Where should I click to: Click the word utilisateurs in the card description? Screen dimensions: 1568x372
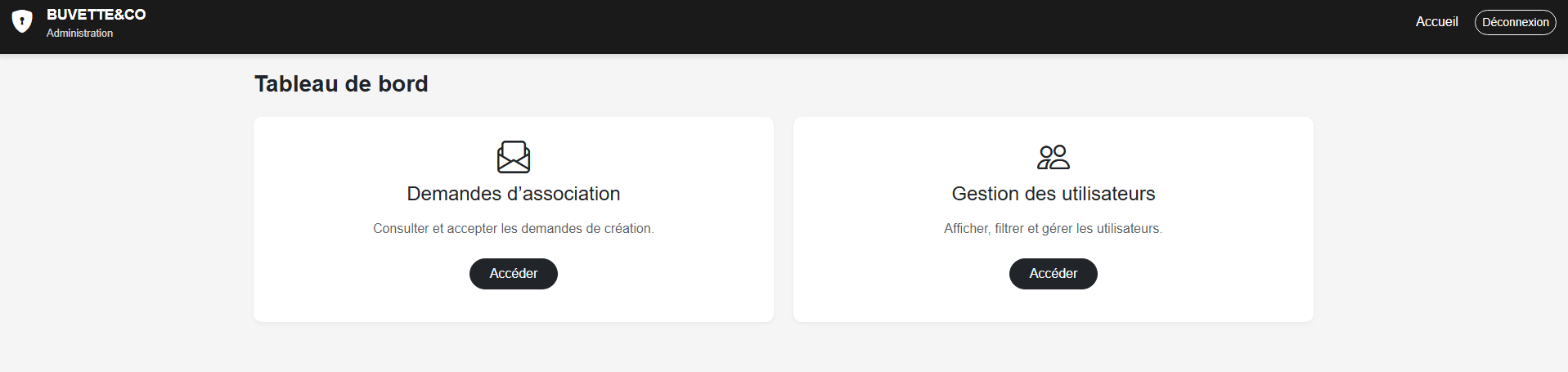coord(1128,229)
